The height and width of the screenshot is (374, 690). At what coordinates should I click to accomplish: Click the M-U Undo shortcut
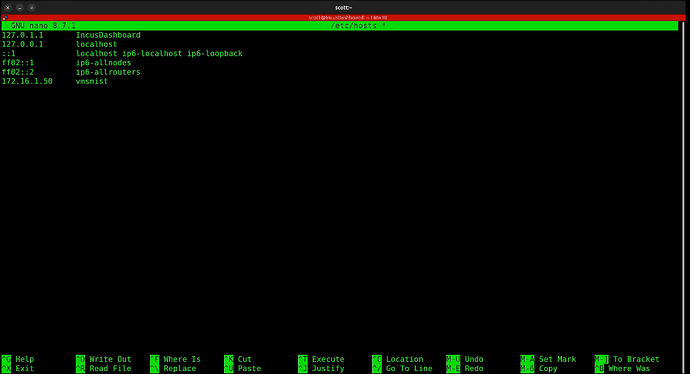tap(465, 359)
